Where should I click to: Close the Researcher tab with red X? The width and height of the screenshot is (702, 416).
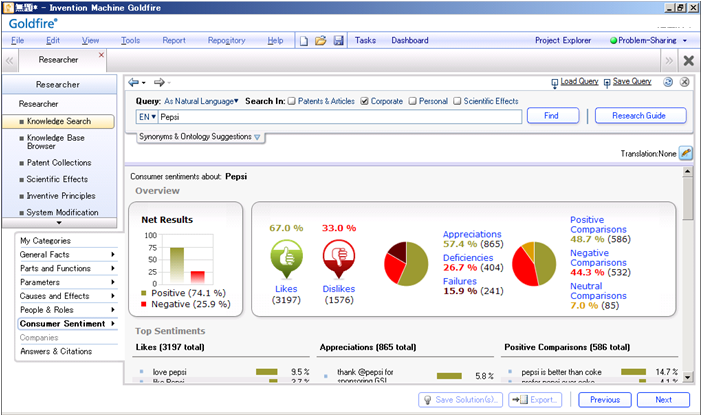click(x=101, y=55)
